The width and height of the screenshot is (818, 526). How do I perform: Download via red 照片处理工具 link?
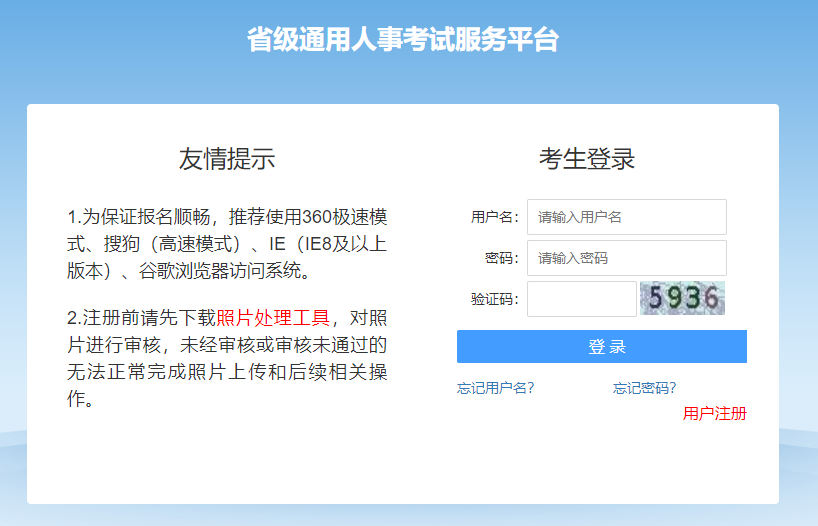tap(272, 319)
